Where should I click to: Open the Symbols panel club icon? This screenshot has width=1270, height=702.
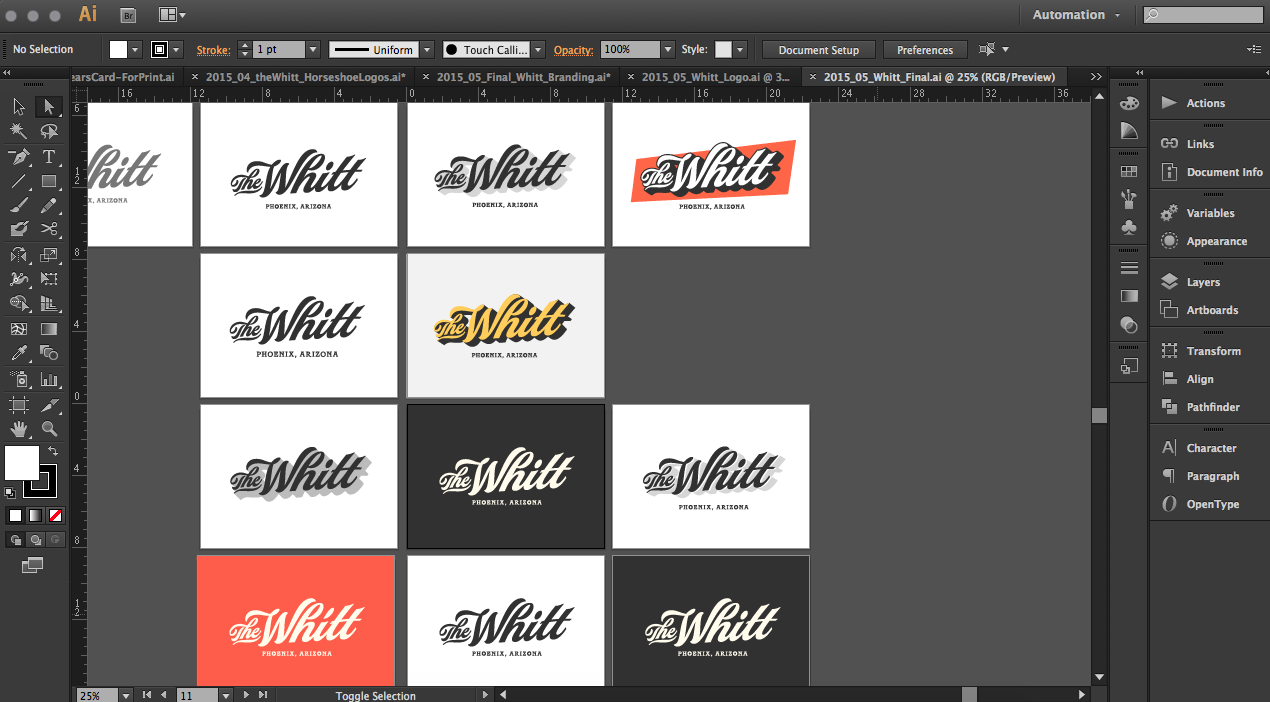(1129, 227)
